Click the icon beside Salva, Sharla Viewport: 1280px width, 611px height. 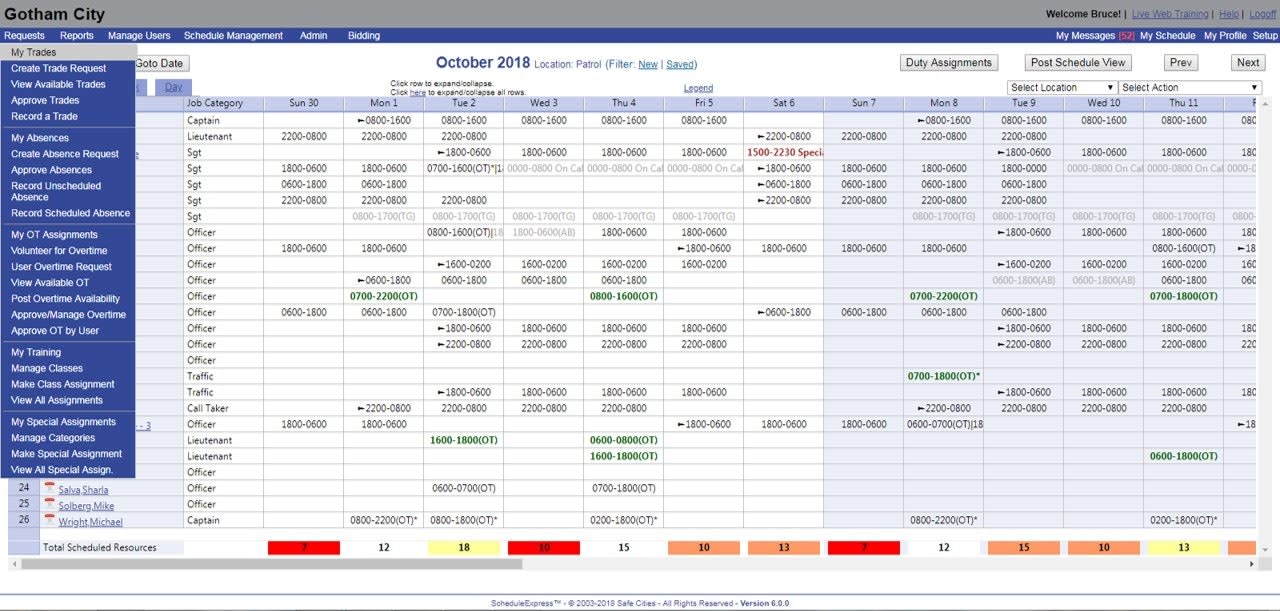[49, 489]
